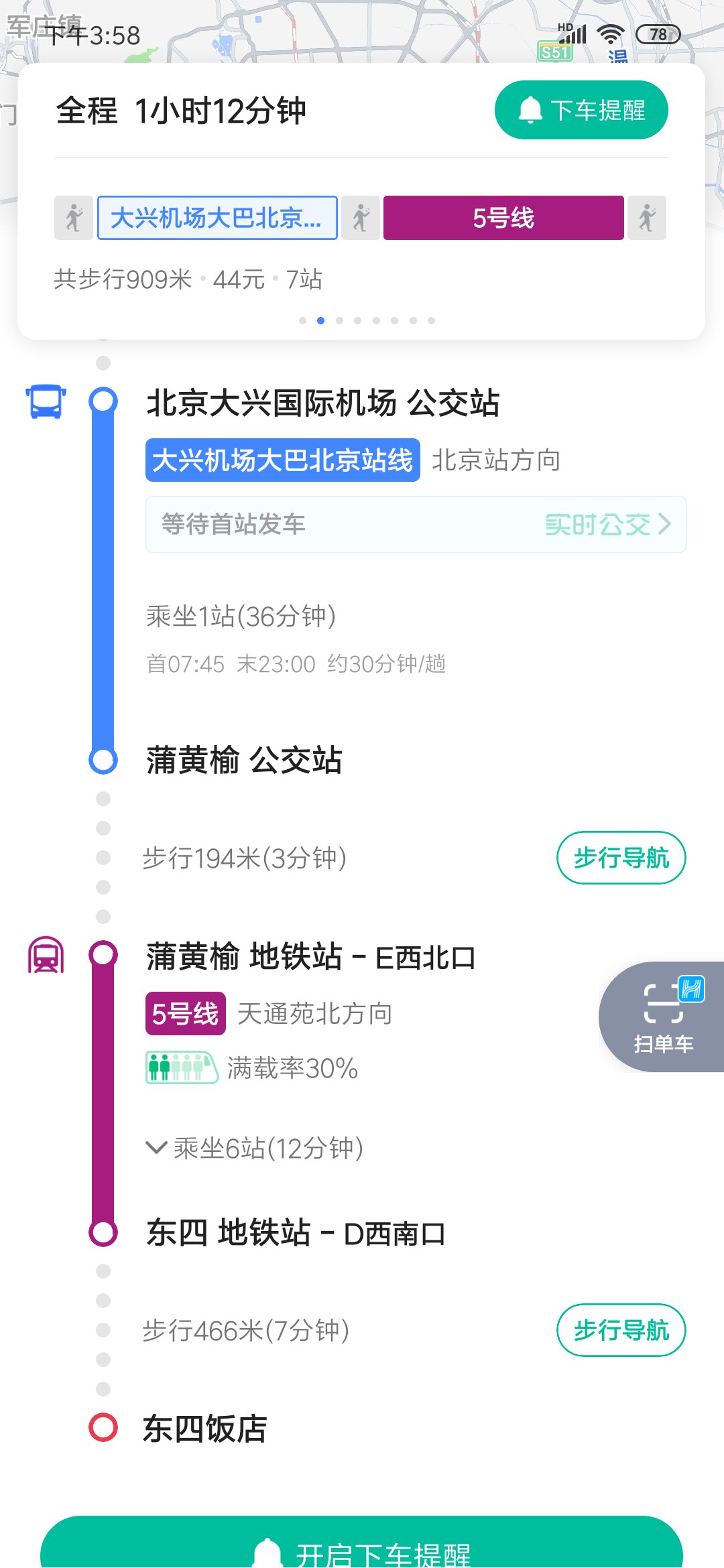The height and width of the screenshot is (1568, 724).
Task: Tap the 大兴机场大巴北京站线 line badge
Action: click(x=282, y=460)
